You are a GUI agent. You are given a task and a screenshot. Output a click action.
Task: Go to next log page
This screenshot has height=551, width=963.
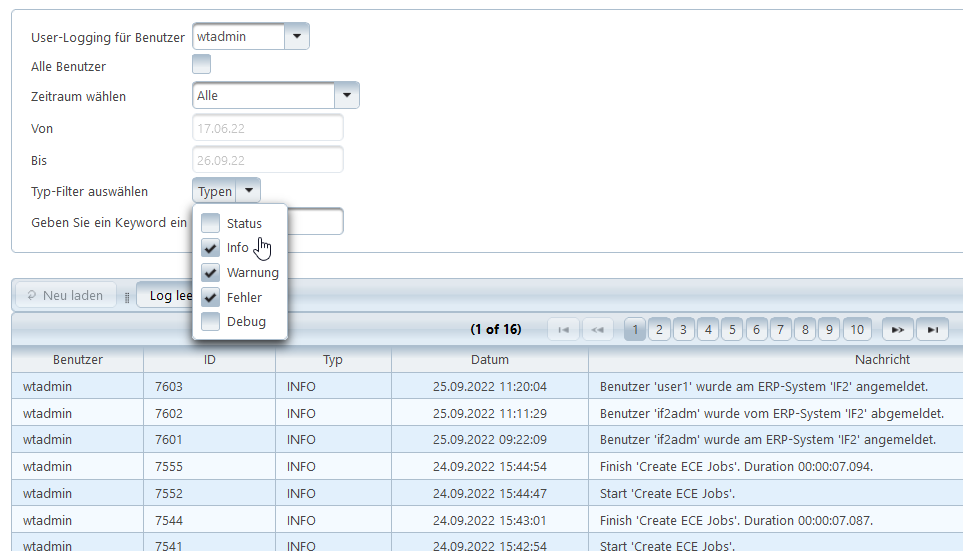[897, 329]
